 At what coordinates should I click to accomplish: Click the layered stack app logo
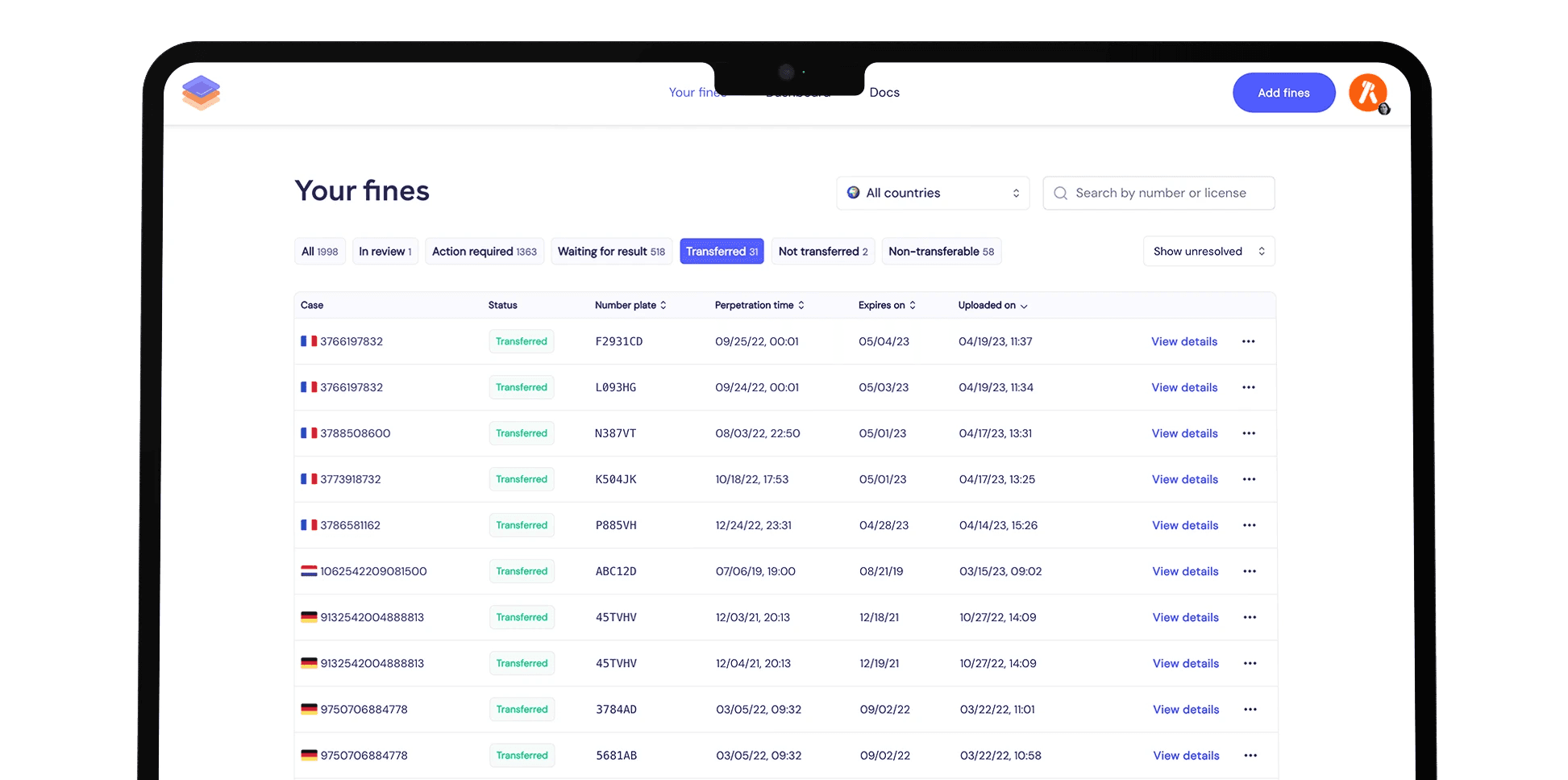201,93
